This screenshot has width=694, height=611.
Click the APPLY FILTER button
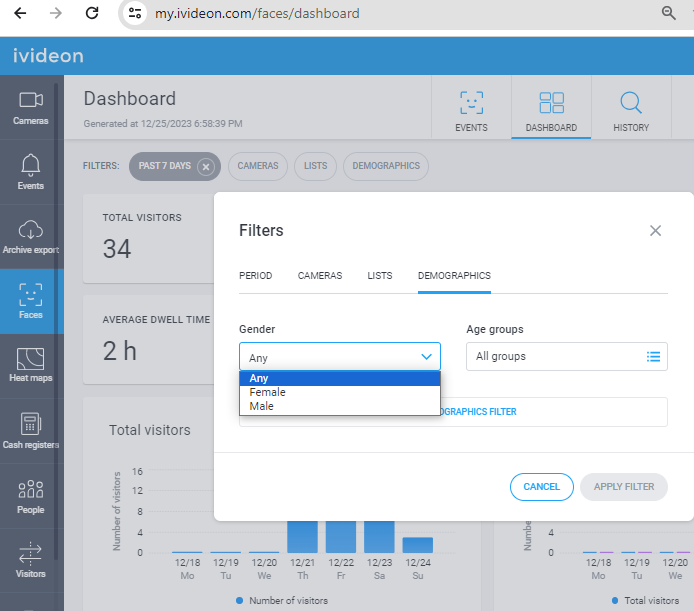(x=624, y=487)
